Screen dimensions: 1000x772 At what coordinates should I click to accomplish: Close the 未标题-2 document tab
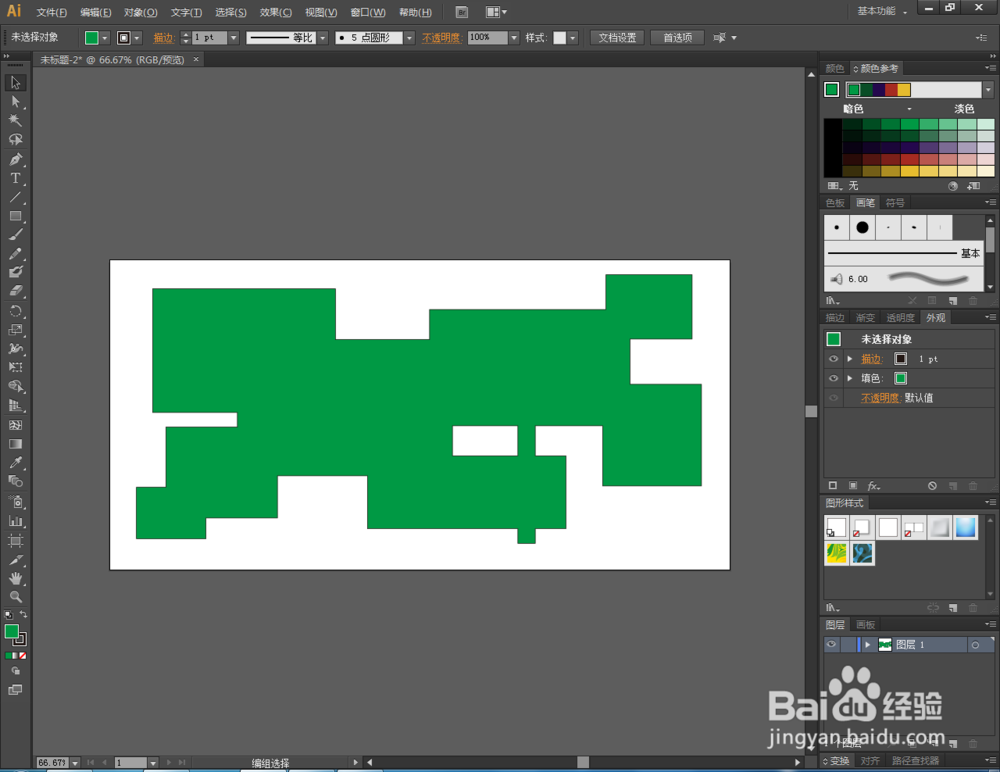[196, 59]
